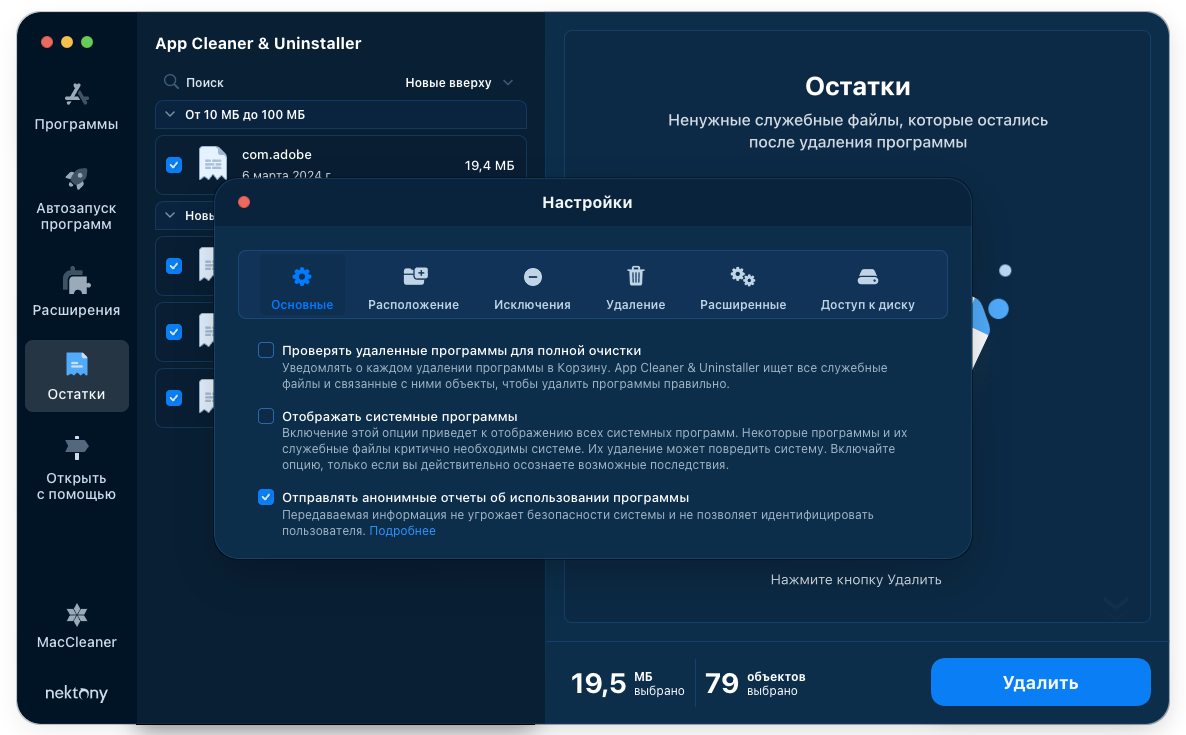Select the Open With signpost icon
Viewport: 1186px width, 735px height.
[x=77, y=448]
